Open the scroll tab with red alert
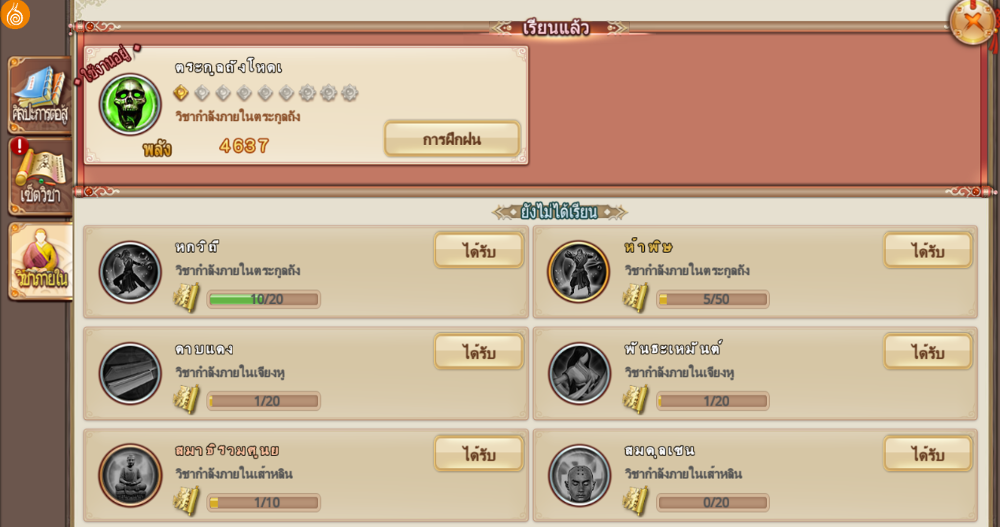Screen dimensions: 1000x527 click(x=40, y=177)
